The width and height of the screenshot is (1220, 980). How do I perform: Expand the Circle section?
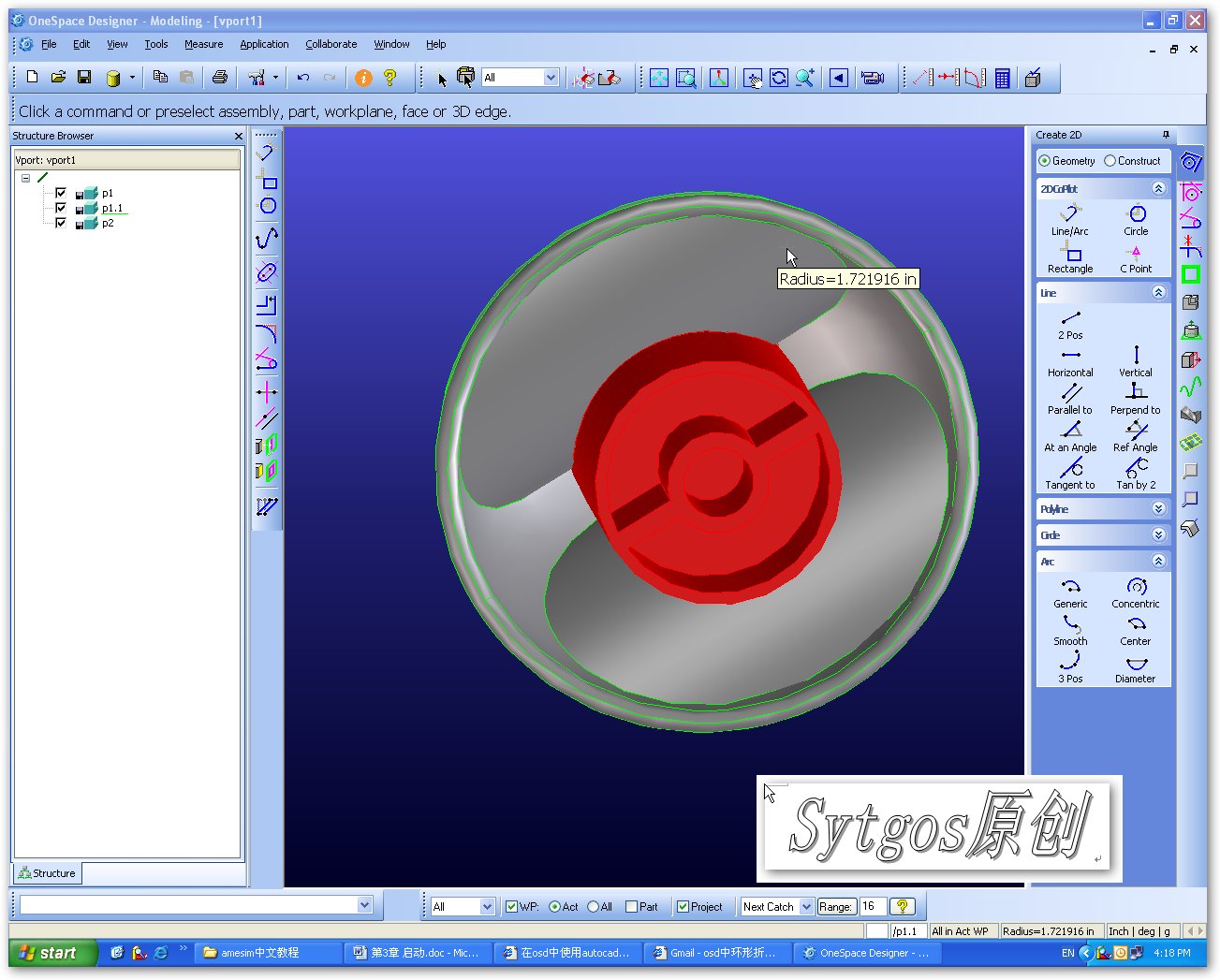tap(1158, 534)
